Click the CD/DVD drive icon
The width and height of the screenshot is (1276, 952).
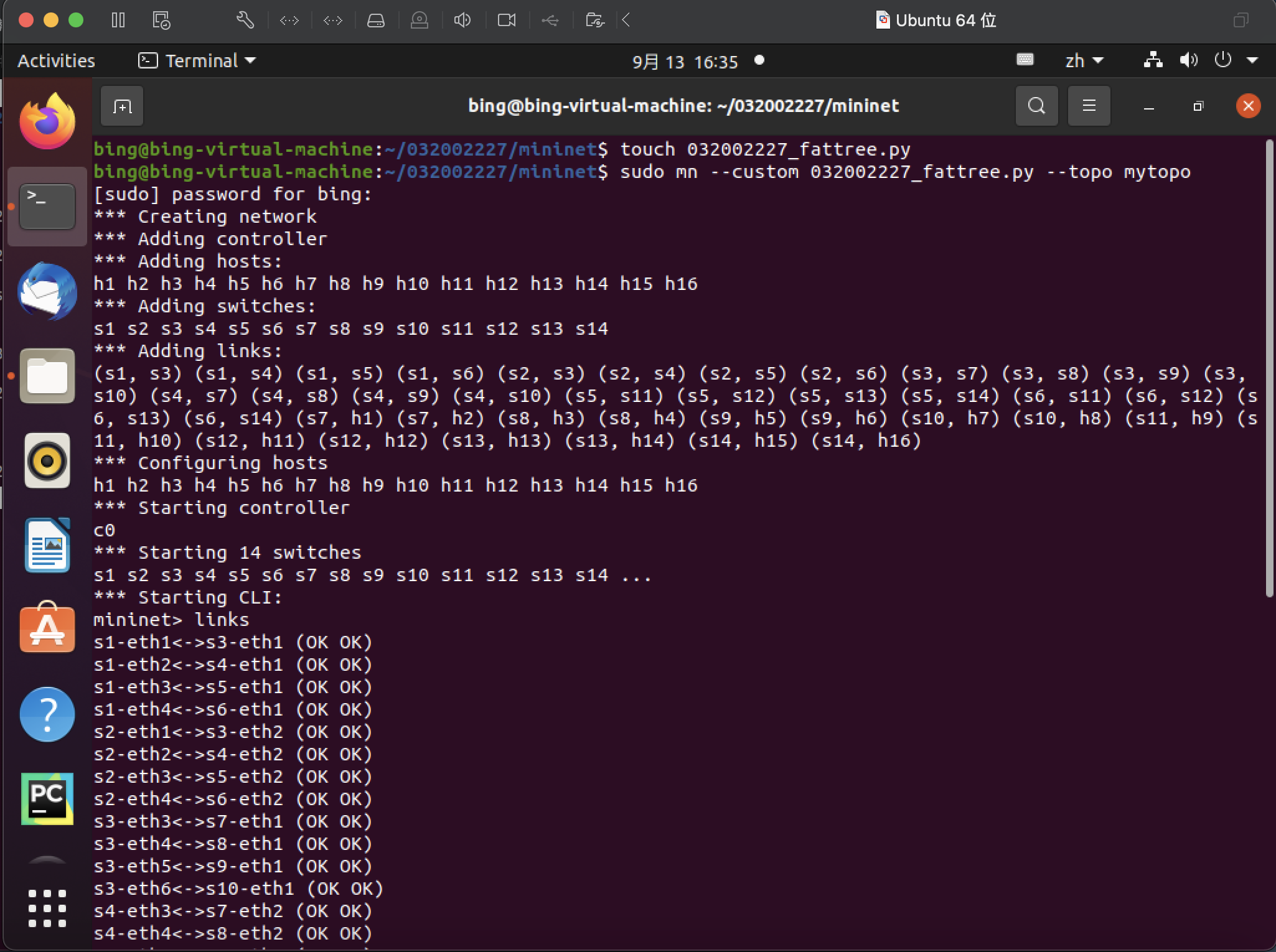click(420, 21)
